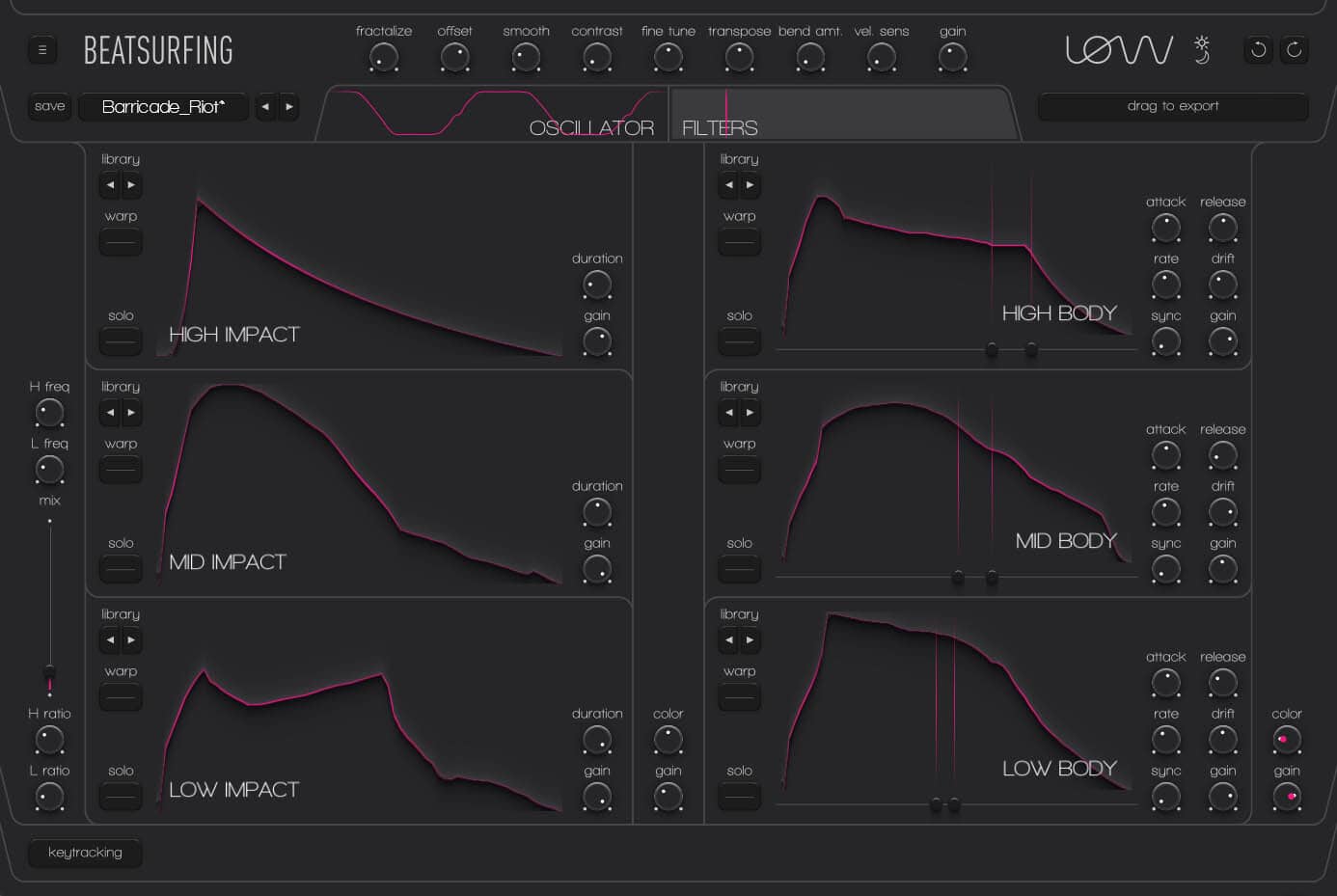Viewport: 1337px width, 896px height.
Task: Next library sample for High Impact
Action: (132, 185)
